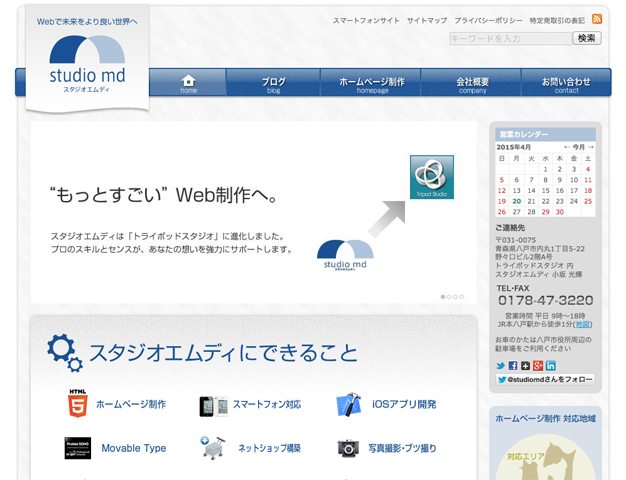The image size is (626, 480).
Task: Click the @studiomd follow button
Action: (545, 379)
